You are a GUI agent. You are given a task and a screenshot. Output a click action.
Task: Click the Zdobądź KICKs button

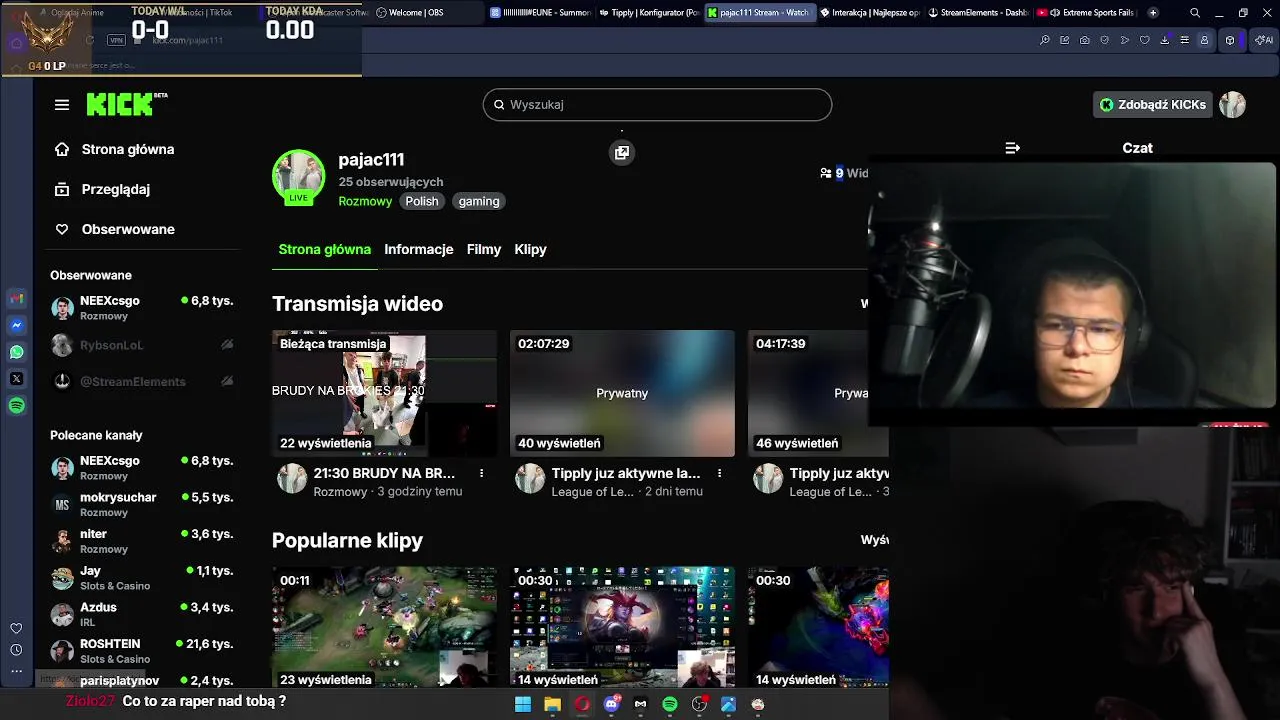(x=1152, y=104)
